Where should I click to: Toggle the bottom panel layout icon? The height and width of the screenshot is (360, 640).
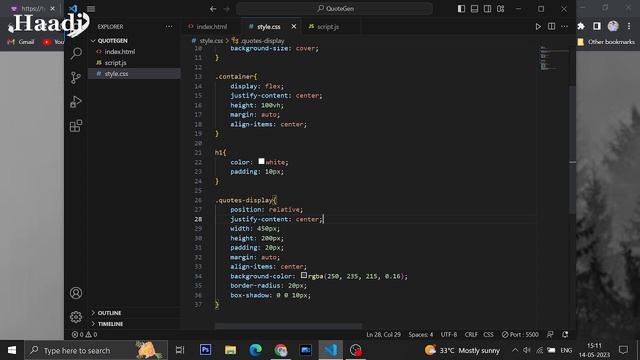pyautogui.click(x=474, y=9)
